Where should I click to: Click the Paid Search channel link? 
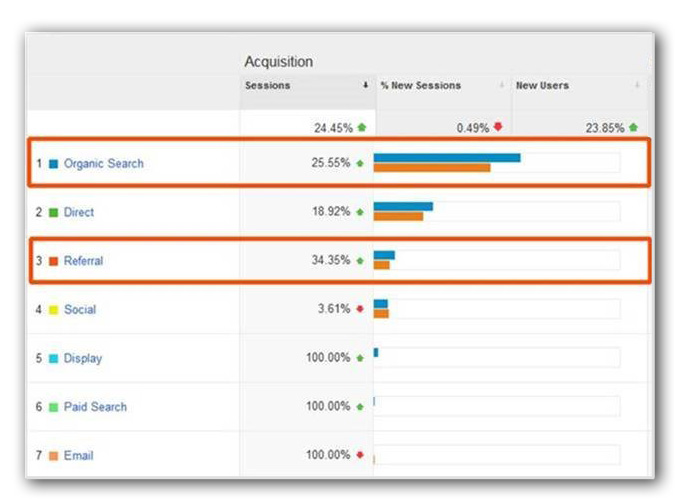95,407
